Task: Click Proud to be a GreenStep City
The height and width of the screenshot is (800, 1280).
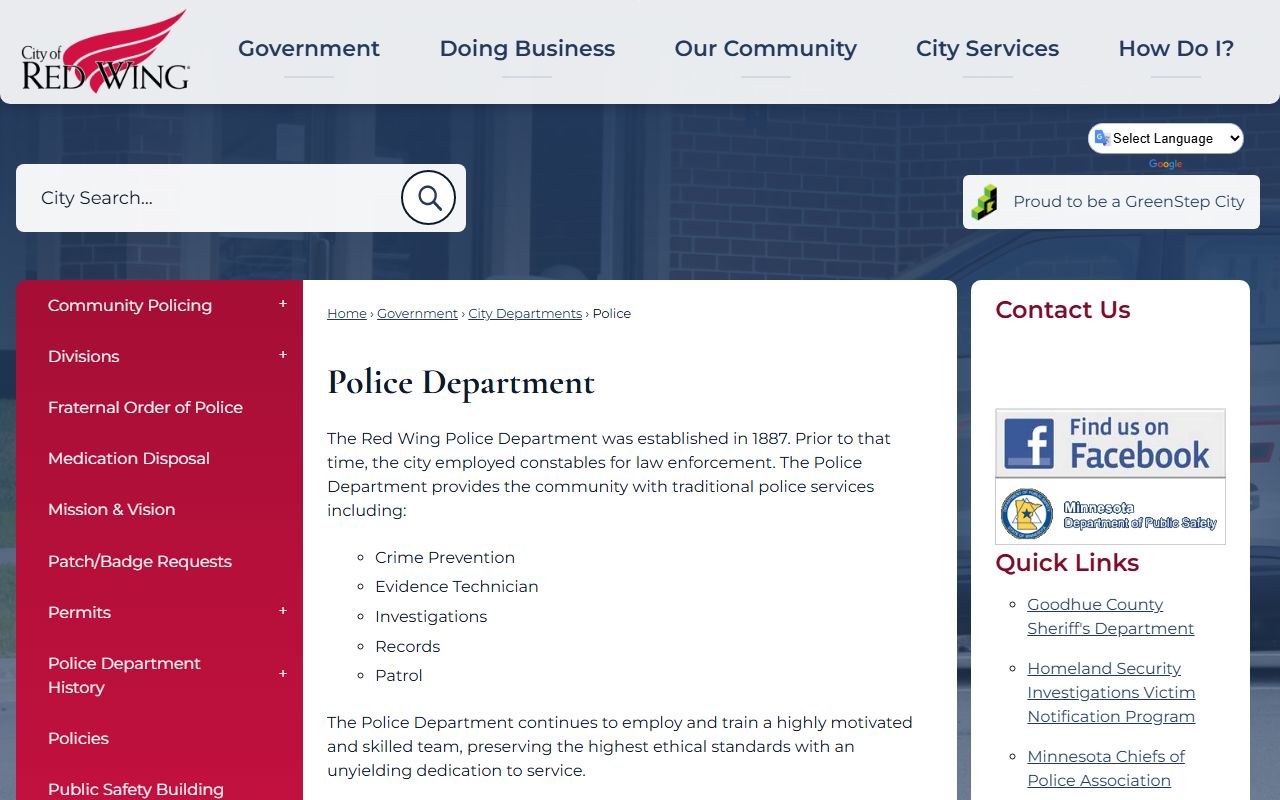Action: (x=1111, y=202)
